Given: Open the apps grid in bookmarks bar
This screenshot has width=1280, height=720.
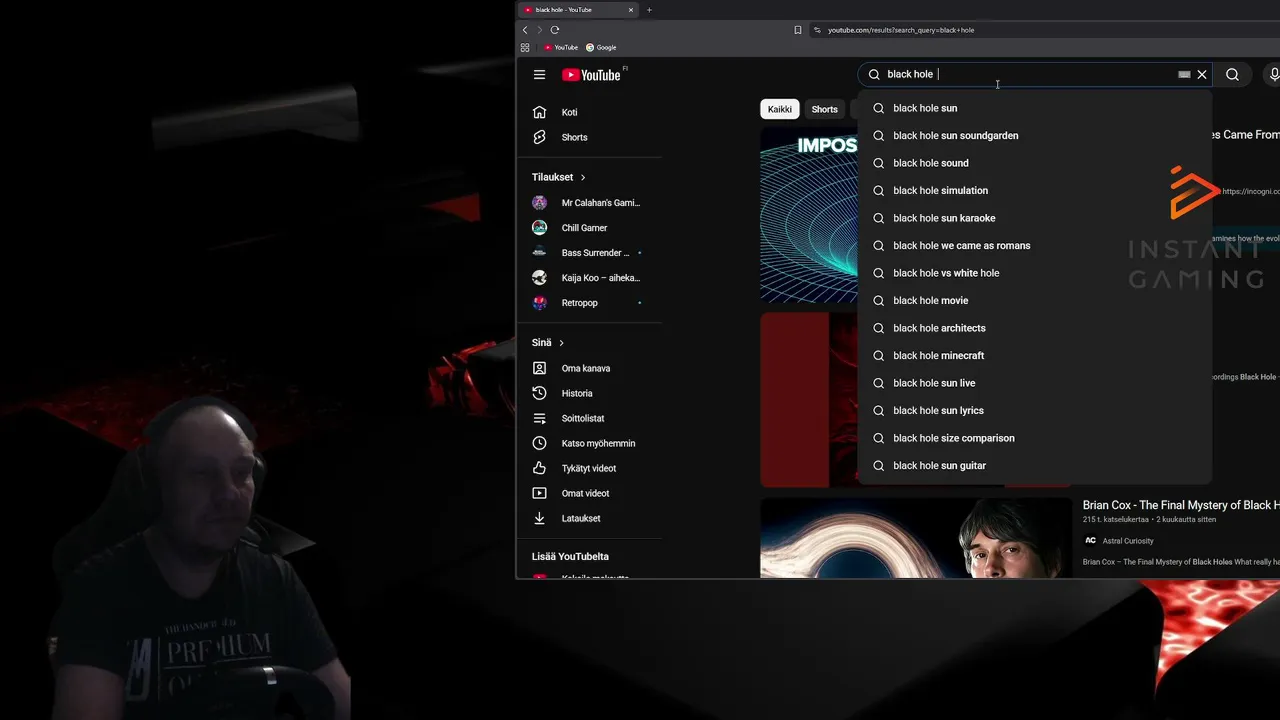Looking at the screenshot, I should click(x=525, y=47).
